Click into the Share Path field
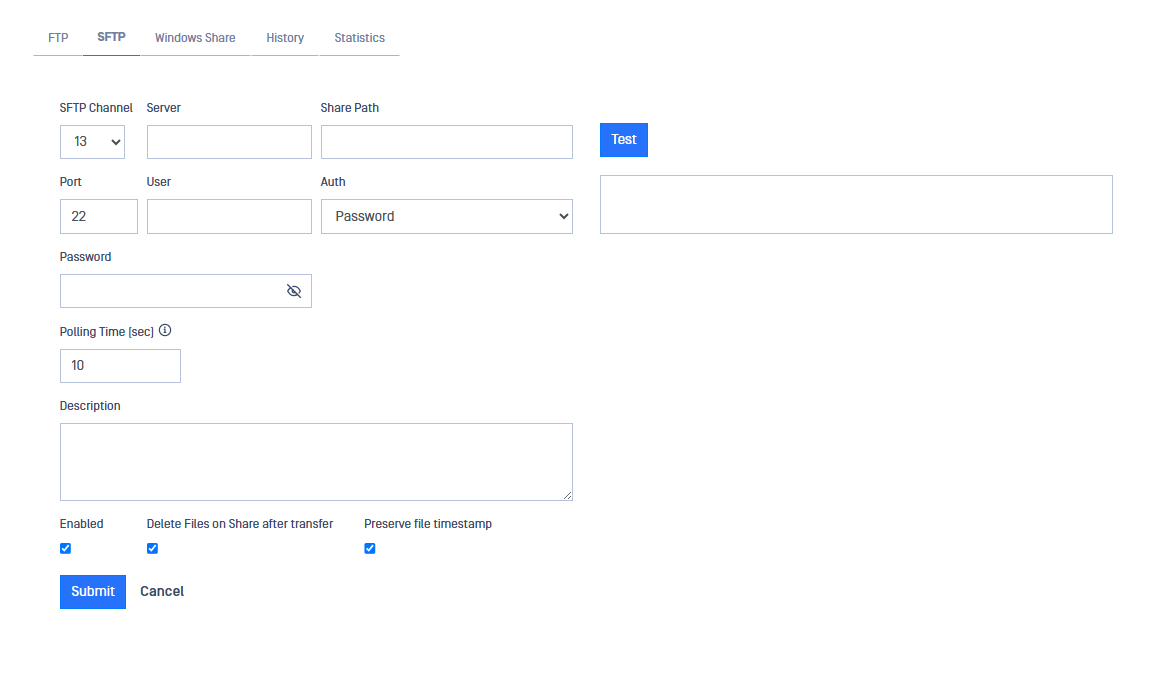Screen dimensions: 1172x691 (447, 142)
